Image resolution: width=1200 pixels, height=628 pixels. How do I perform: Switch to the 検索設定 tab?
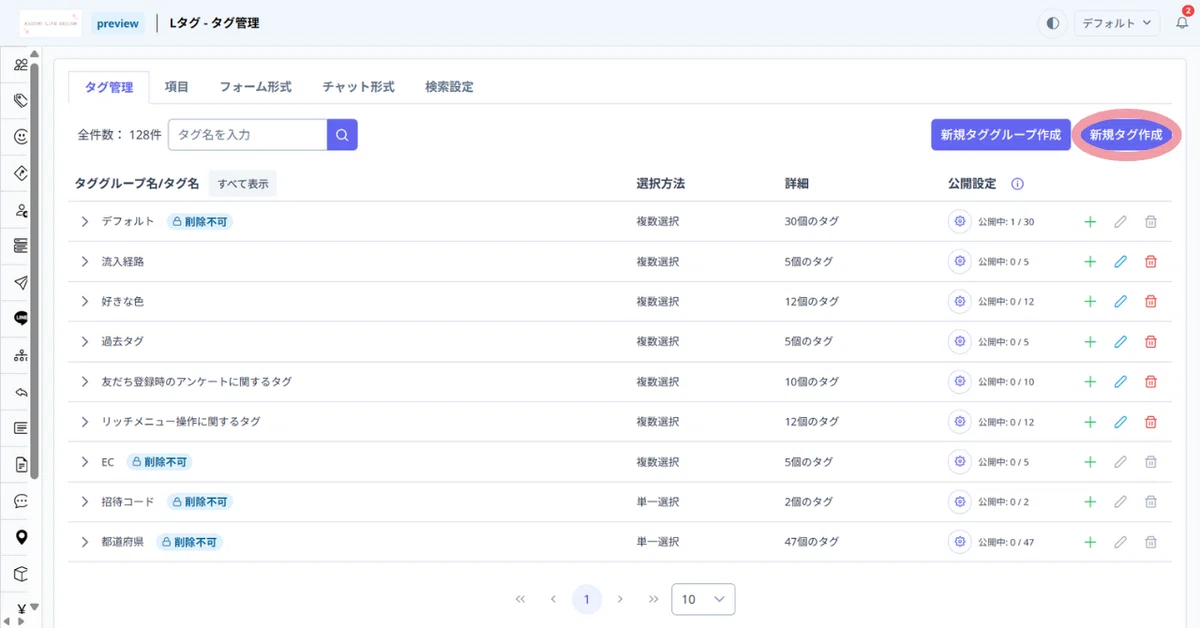449,87
